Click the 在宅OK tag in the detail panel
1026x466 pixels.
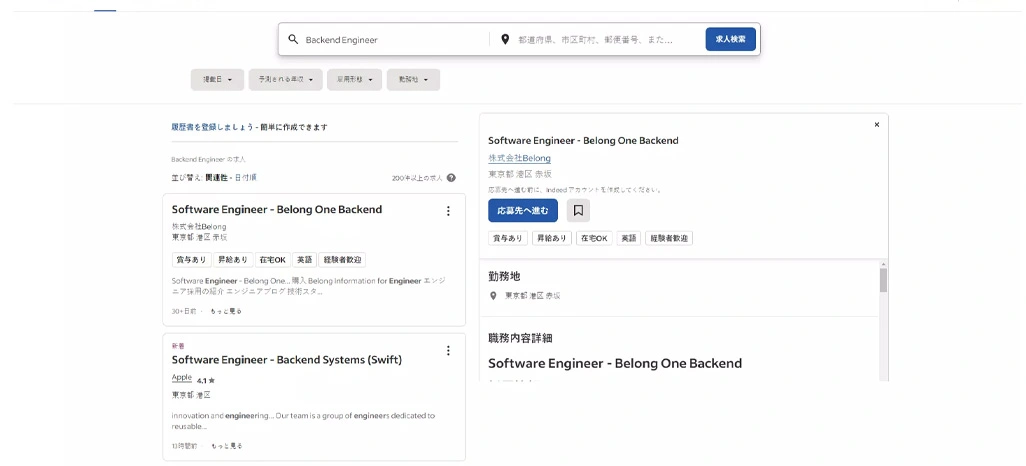click(594, 238)
